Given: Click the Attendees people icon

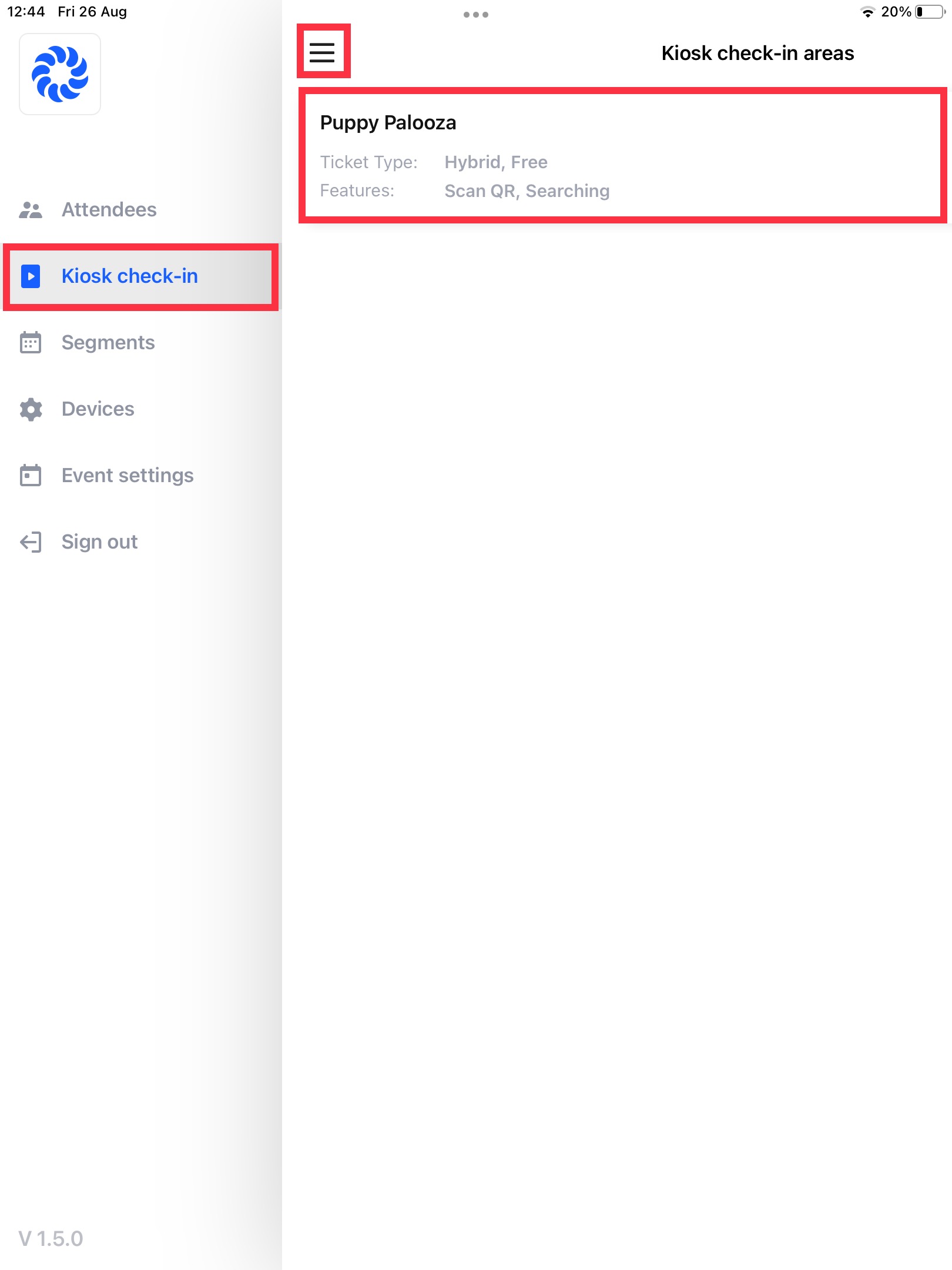Looking at the screenshot, I should [31, 210].
